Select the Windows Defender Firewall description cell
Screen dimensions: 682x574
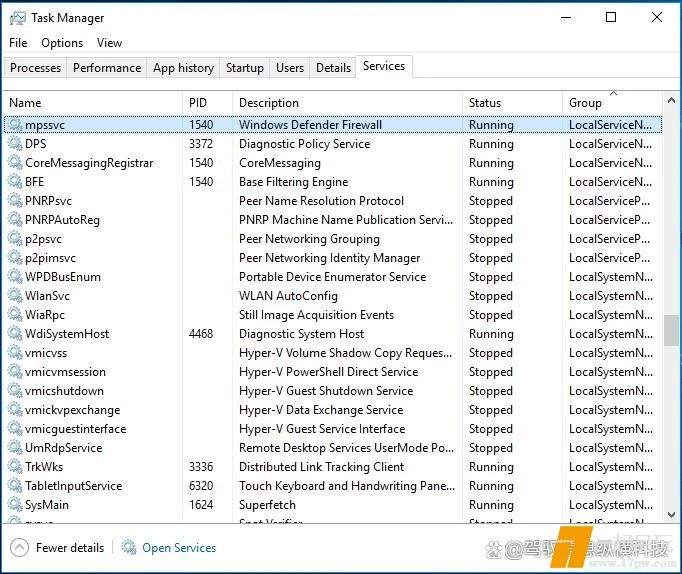[x=311, y=125]
